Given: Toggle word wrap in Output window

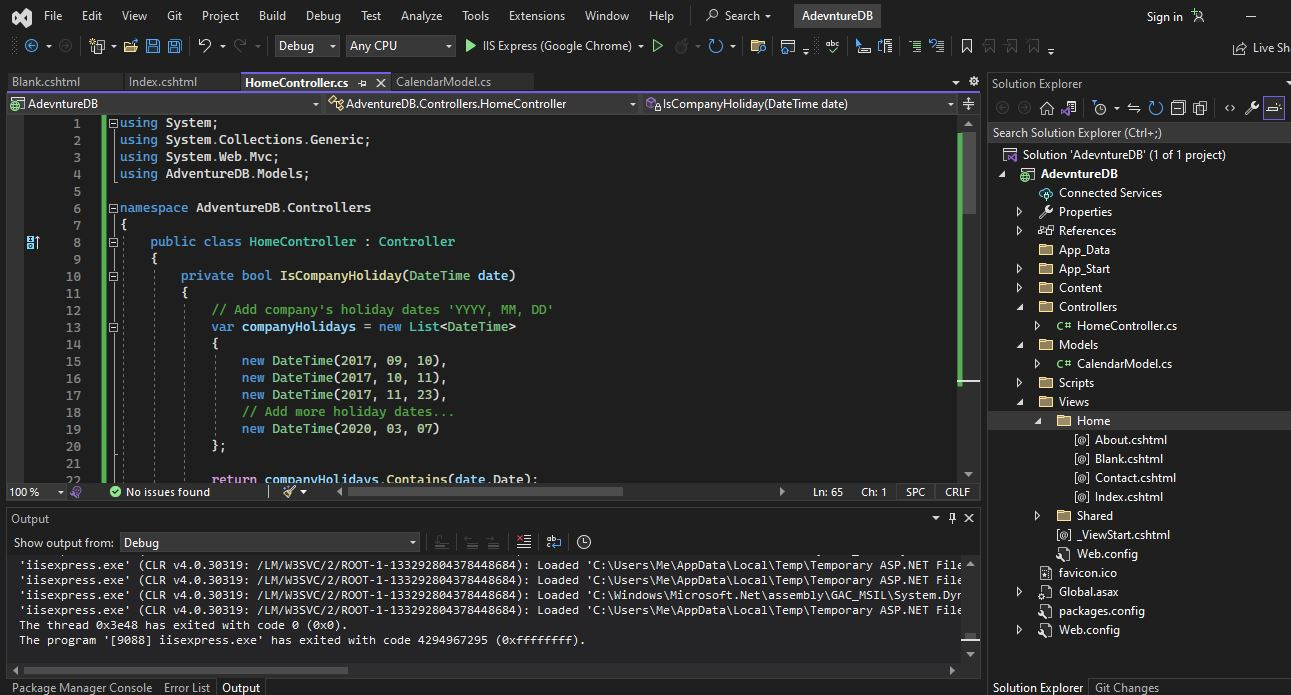Looking at the screenshot, I should pyautogui.click(x=554, y=542).
